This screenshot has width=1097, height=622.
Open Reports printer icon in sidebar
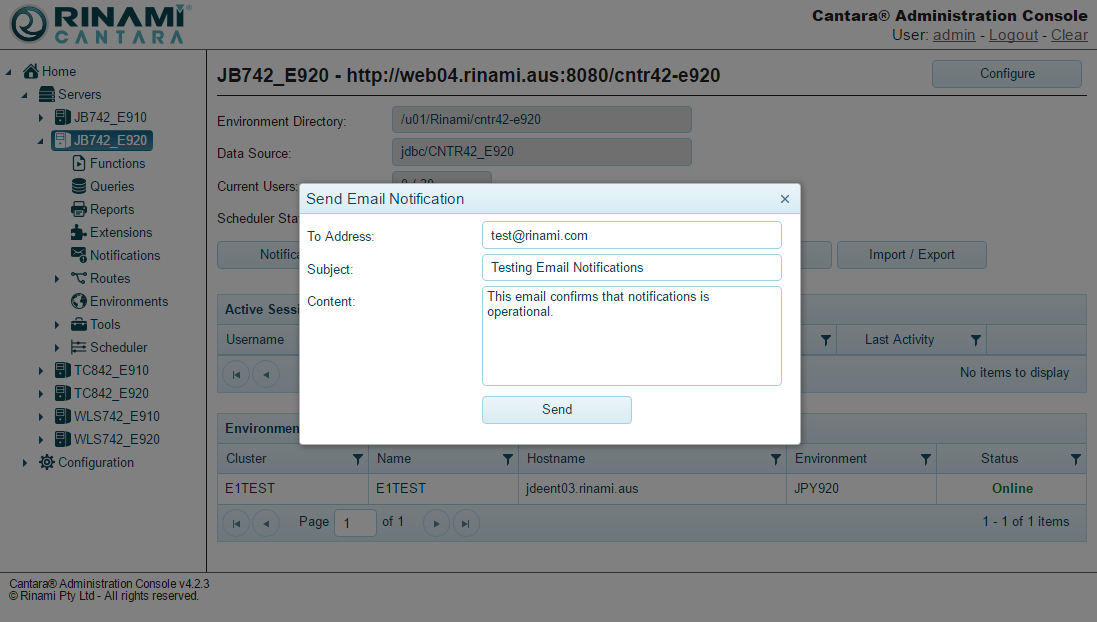80,209
